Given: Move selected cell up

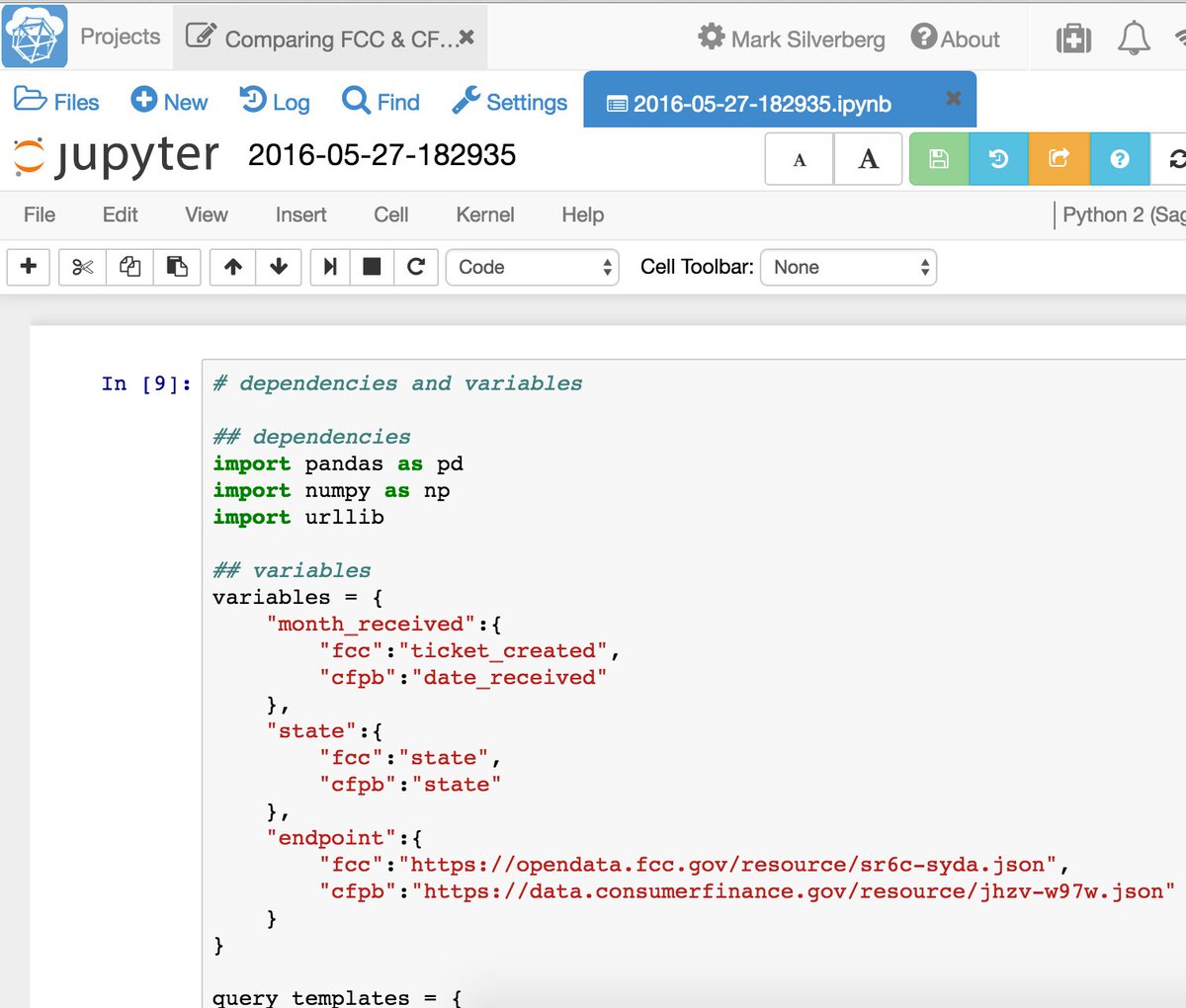Looking at the screenshot, I should 233,267.
